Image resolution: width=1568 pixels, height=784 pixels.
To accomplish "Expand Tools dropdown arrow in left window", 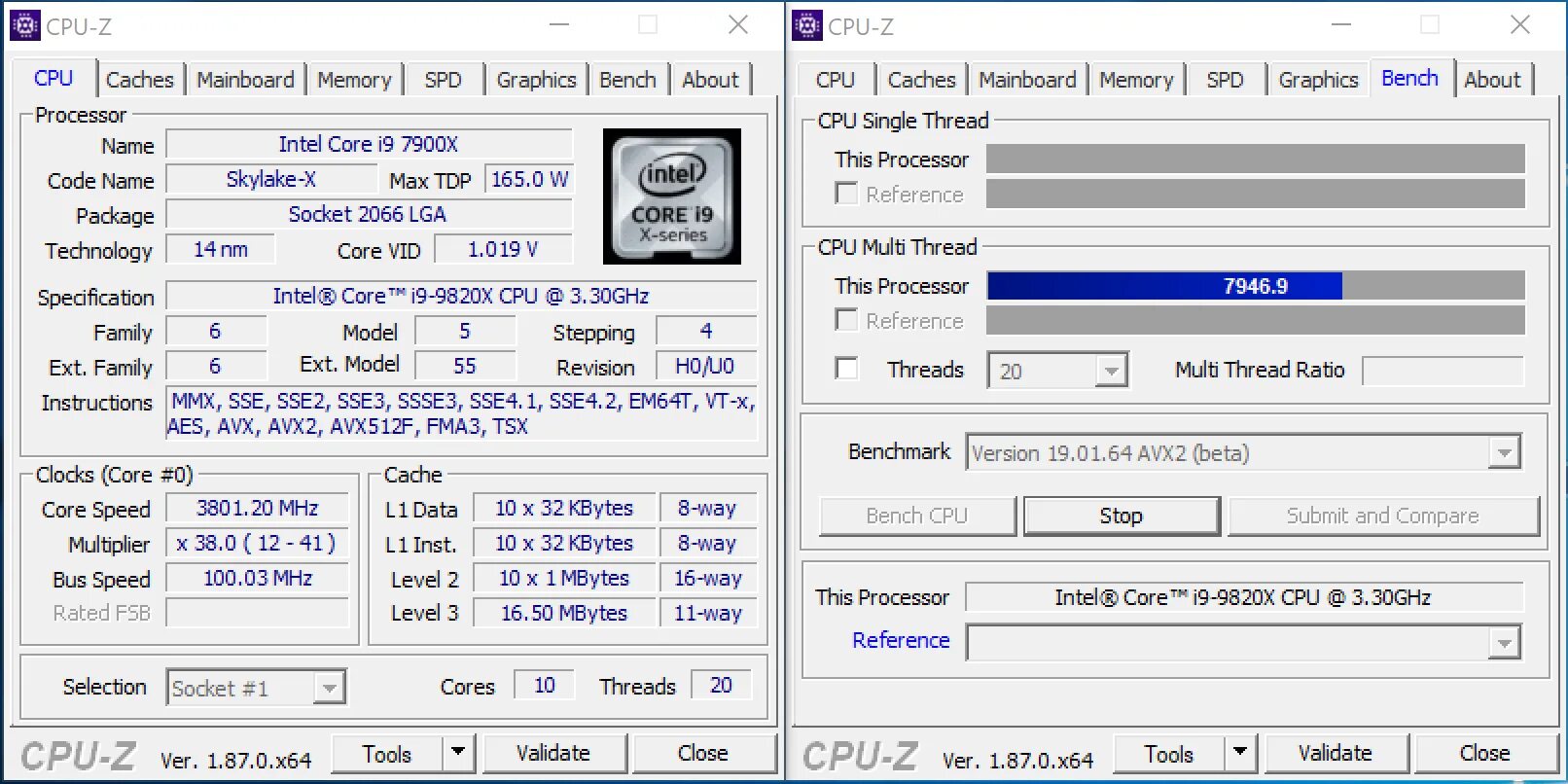I will [457, 753].
